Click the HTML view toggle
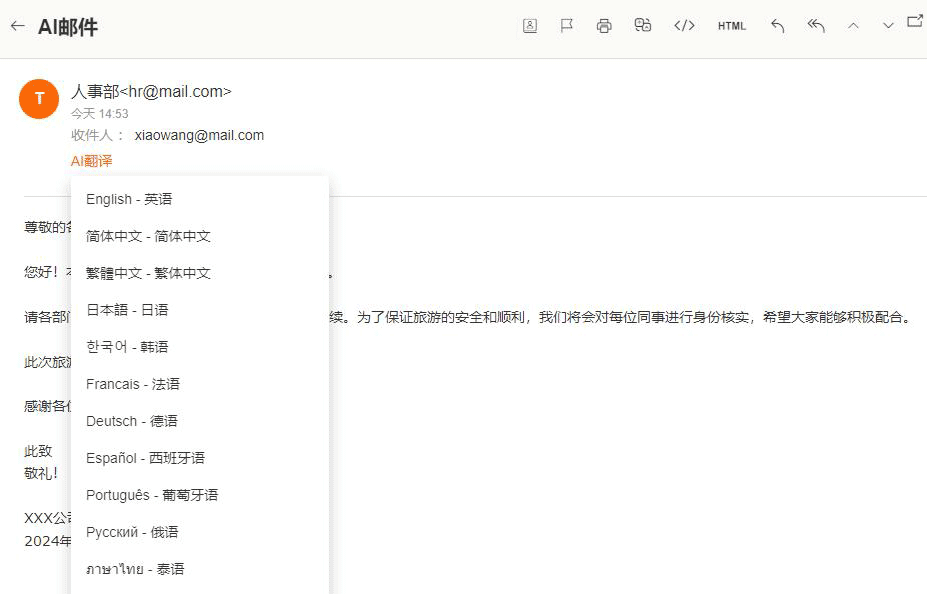The height and width of the screenshot is (594, 927). point(731,27)
